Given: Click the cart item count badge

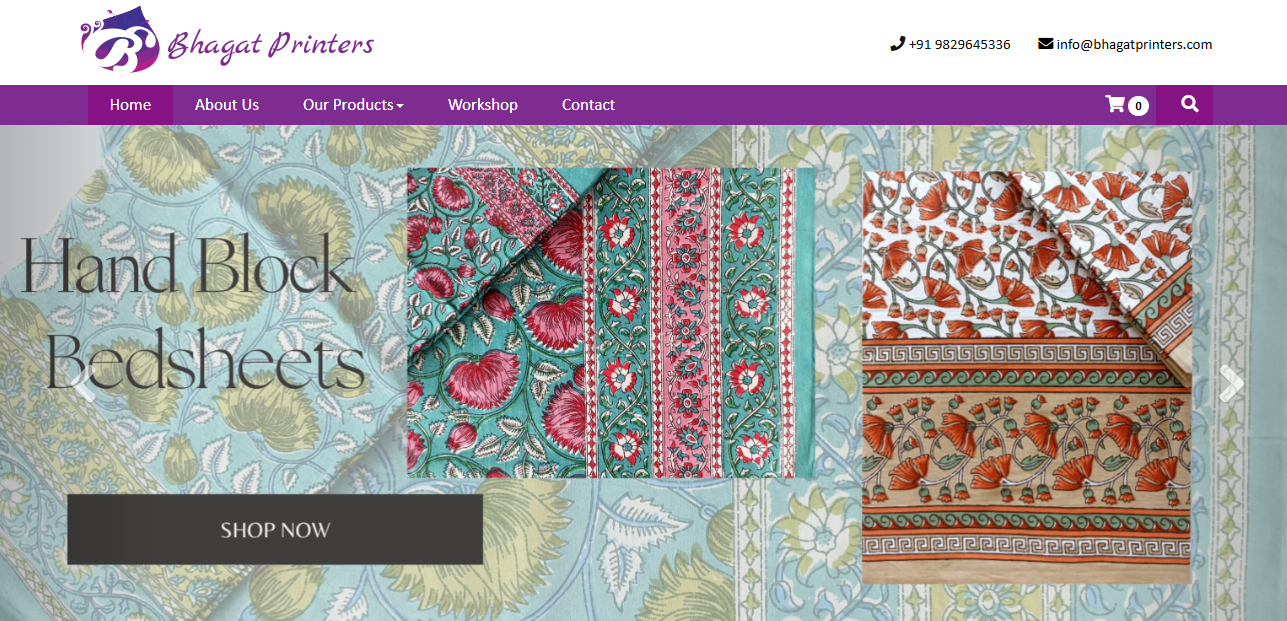Looking at the screenshot, I should click(x=1138, y=106).
